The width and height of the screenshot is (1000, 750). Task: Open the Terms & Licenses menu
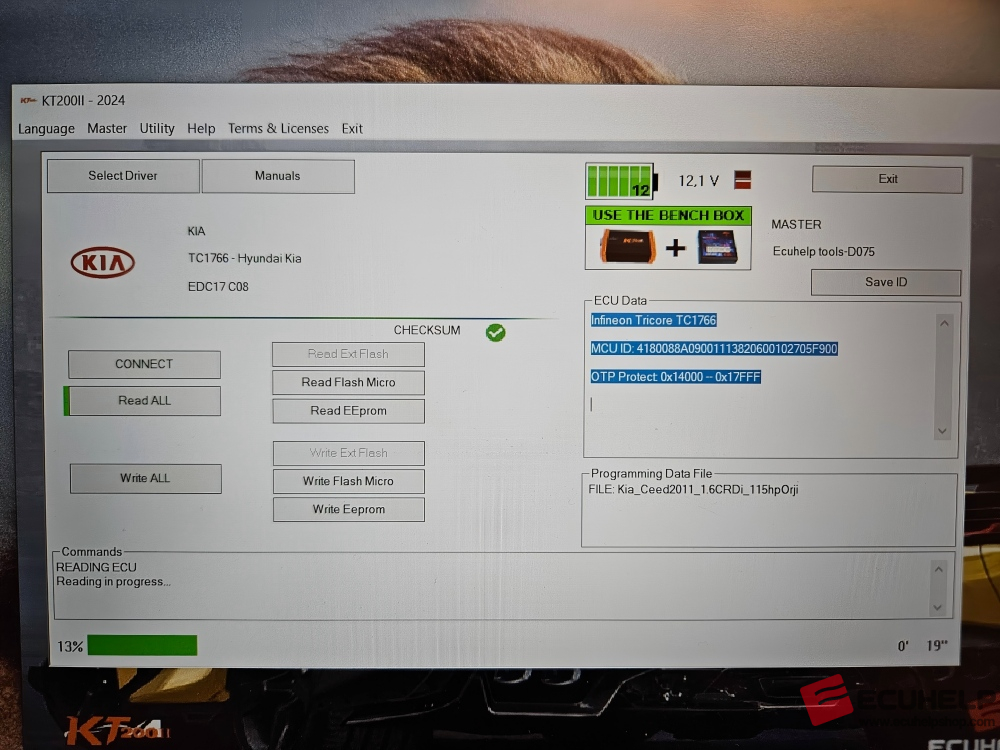point(278,129)
